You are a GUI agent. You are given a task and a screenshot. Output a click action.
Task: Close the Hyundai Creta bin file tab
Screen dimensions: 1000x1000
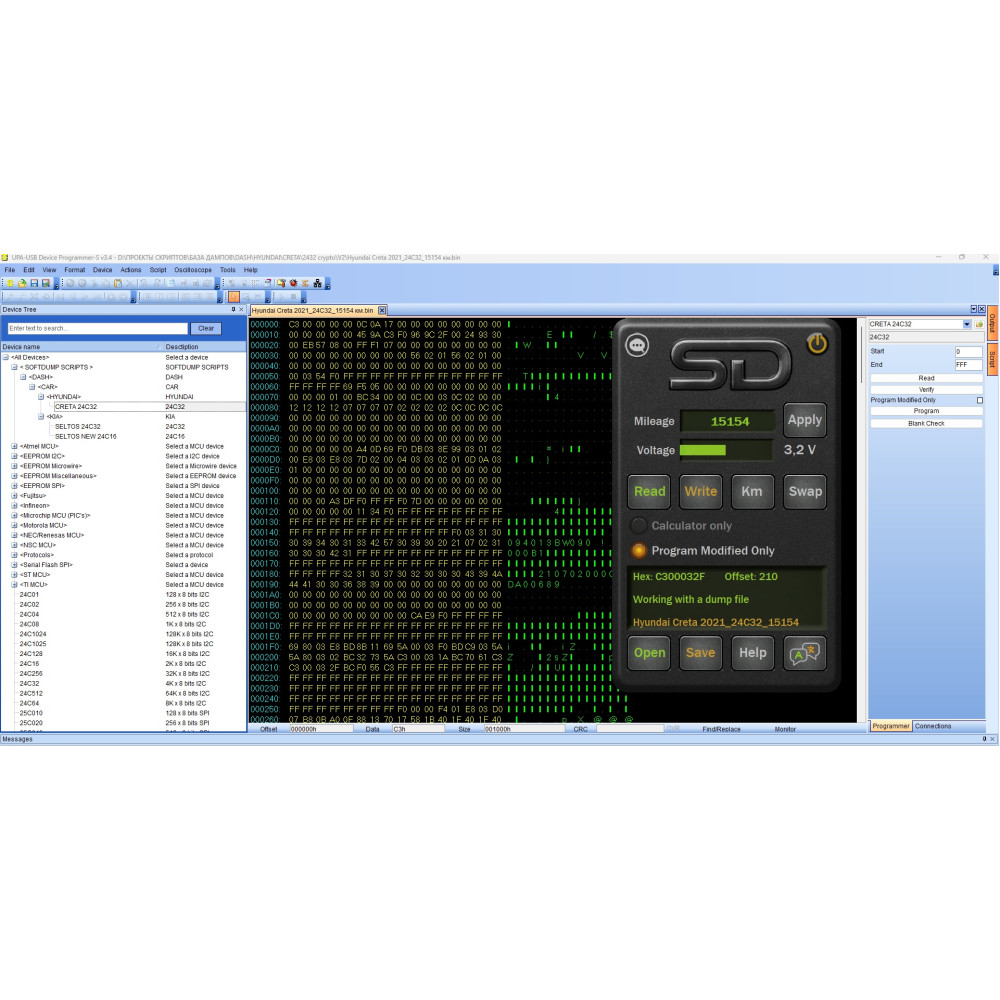click(382, 311)
